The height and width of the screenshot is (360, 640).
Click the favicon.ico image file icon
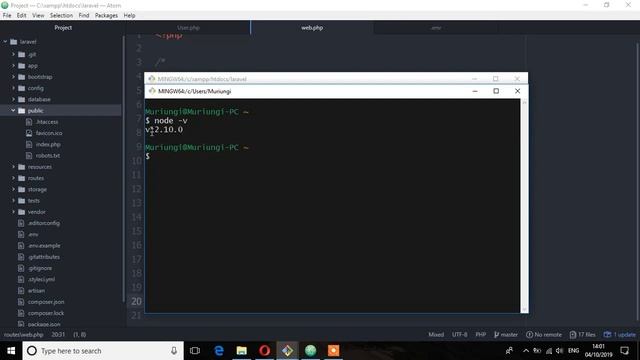tap(29, 133)
